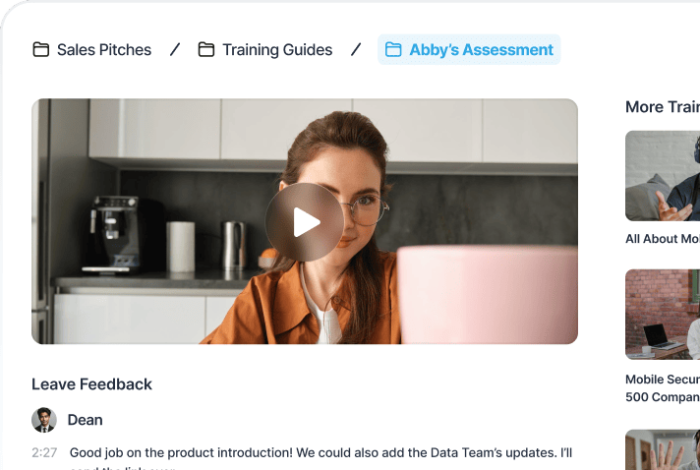This screenshot has width=700, height=470.
Task: Play Abby's assessment video
Action: (x=304, y=222)
